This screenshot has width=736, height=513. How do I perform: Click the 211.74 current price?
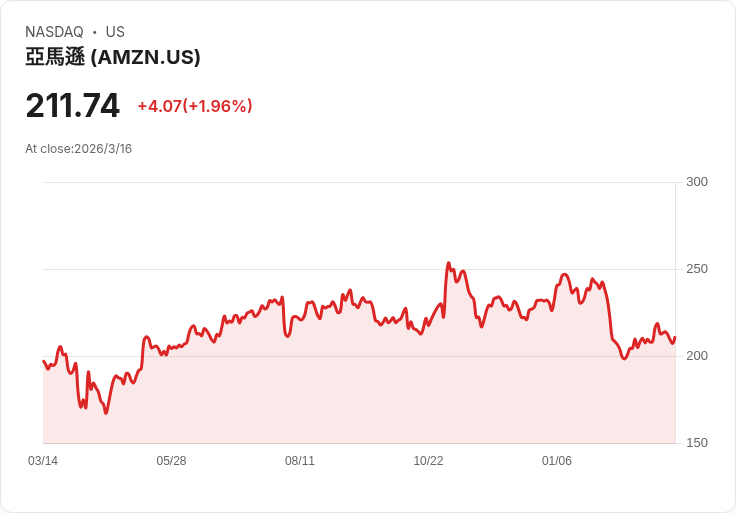click(x=72, y=105)
